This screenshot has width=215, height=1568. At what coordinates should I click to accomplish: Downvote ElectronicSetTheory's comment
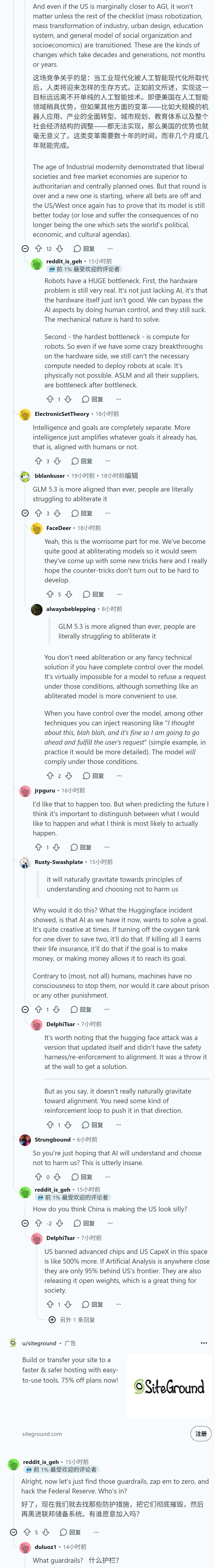click(57, 461)
